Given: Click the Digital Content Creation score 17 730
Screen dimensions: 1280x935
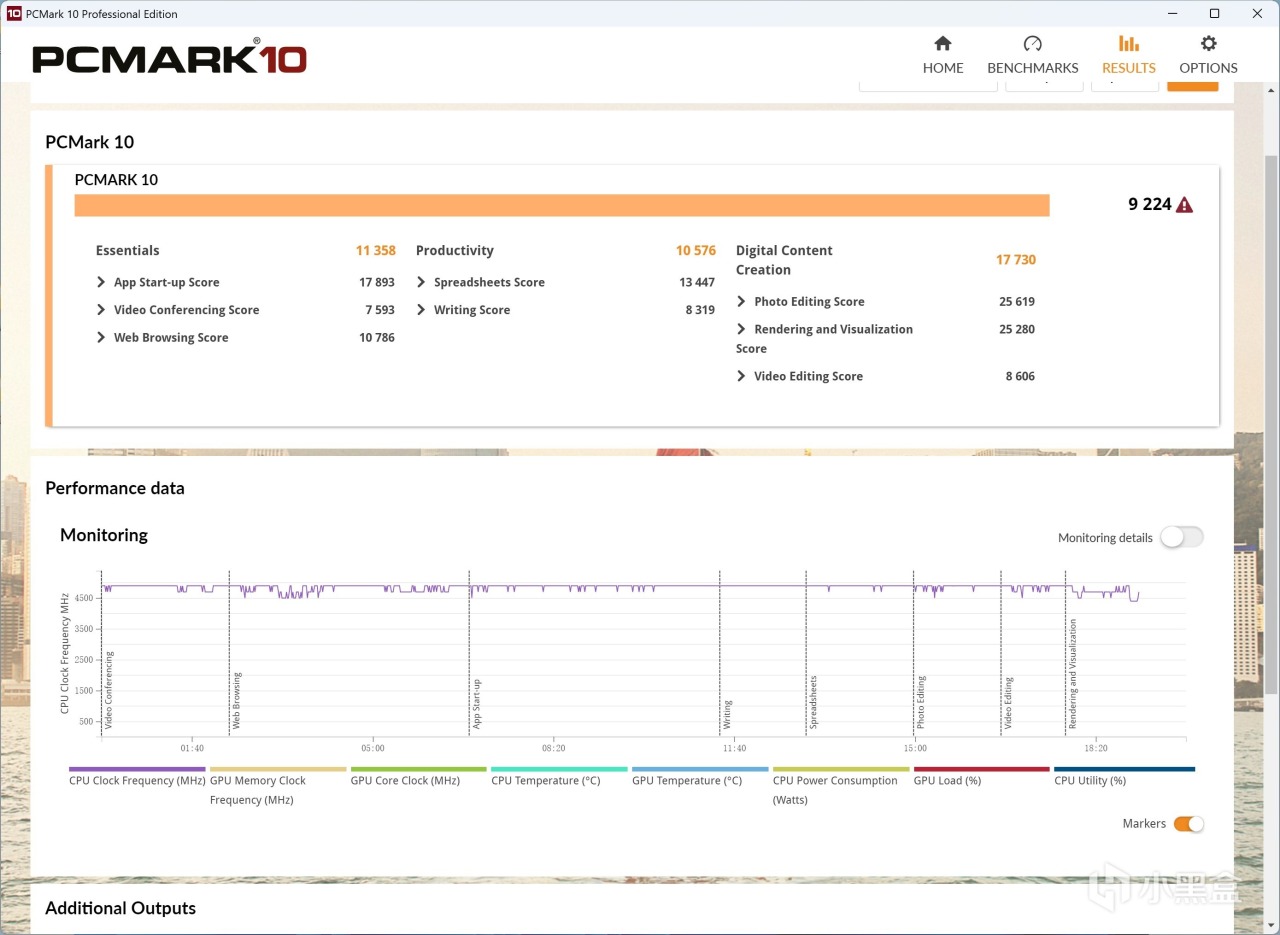Looking at the screenshot, I should 1016,260.
